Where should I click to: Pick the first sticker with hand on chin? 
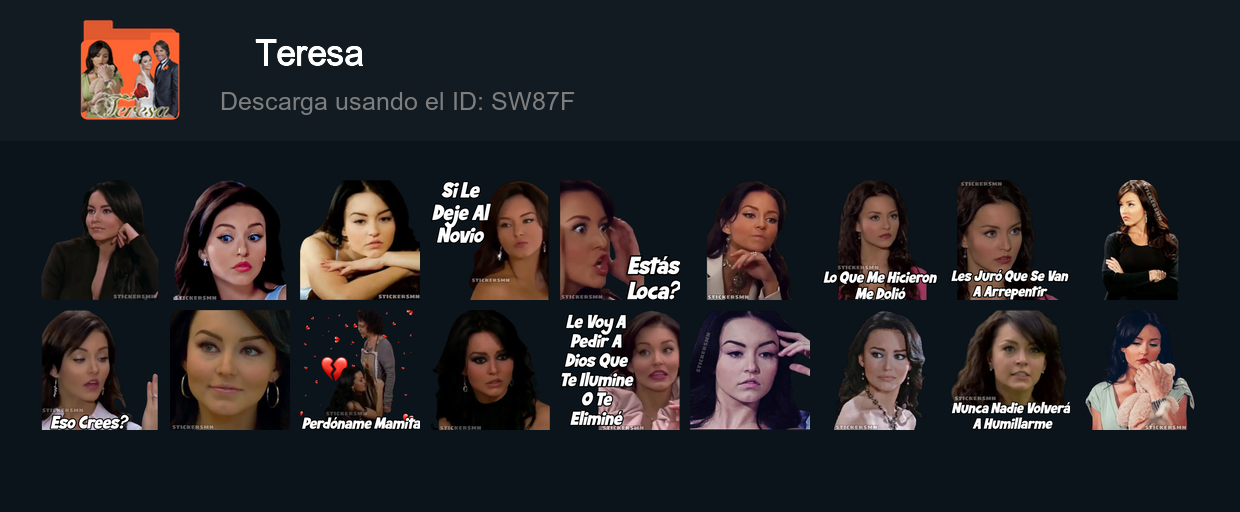point(100,240)
